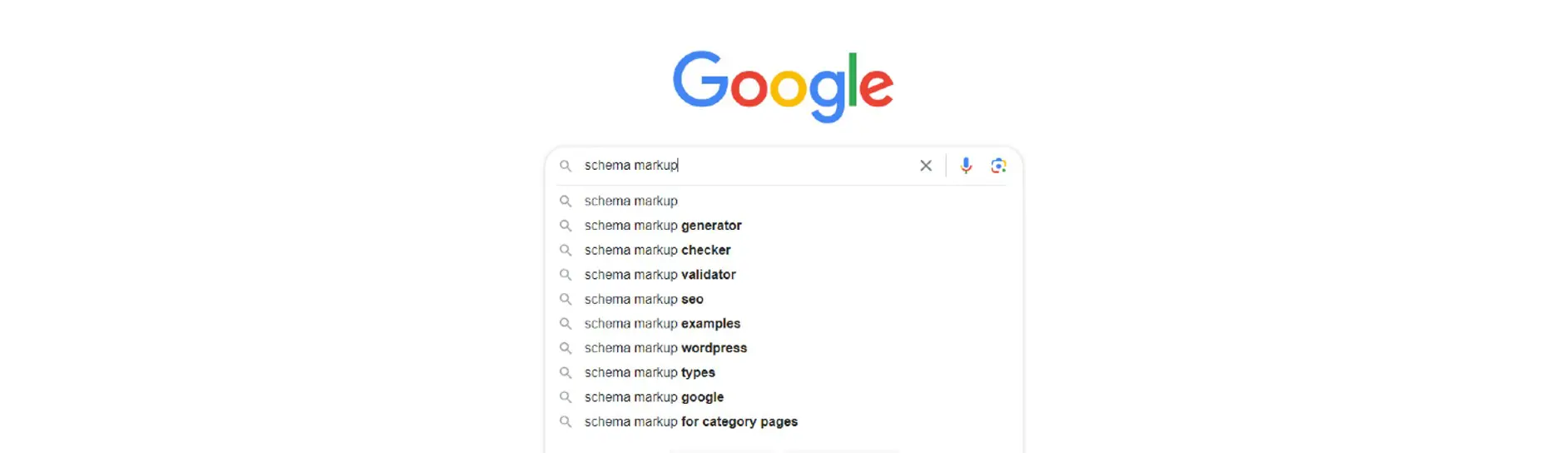The image size is (1568, 453).
Task: Clear the search box with X
Action: tap(925, 166)
